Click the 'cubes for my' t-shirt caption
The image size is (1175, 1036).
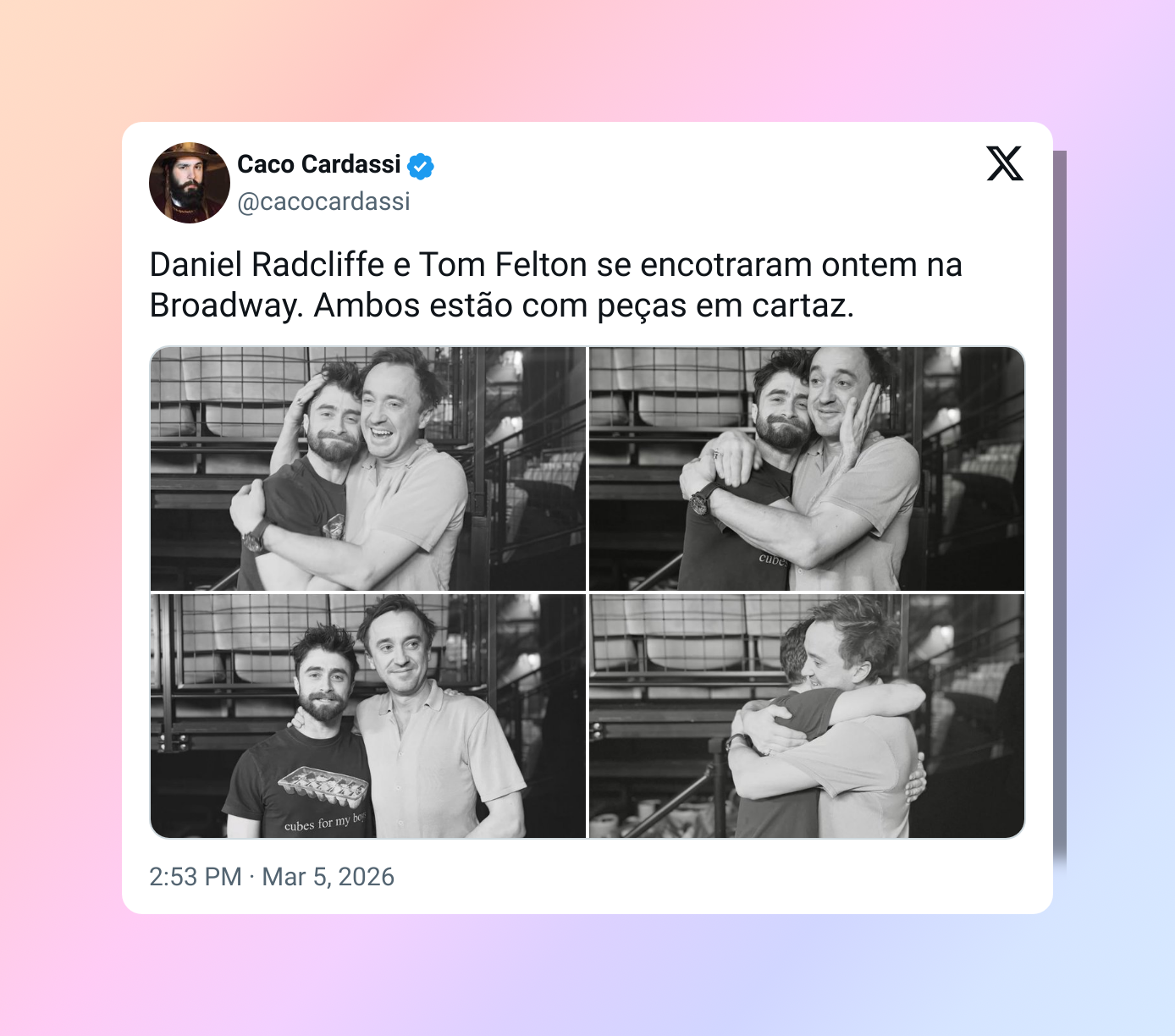(x=317, y=824)
